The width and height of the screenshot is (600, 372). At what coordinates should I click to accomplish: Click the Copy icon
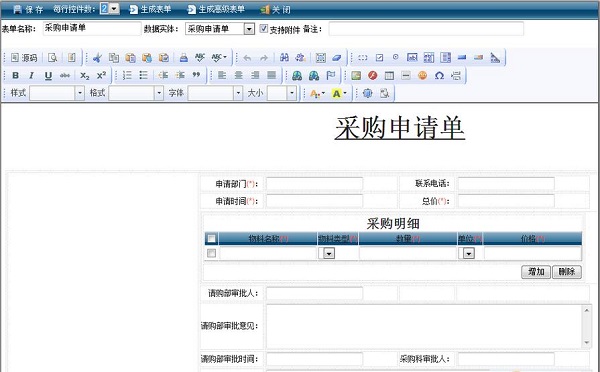click(x=114, y=58)
